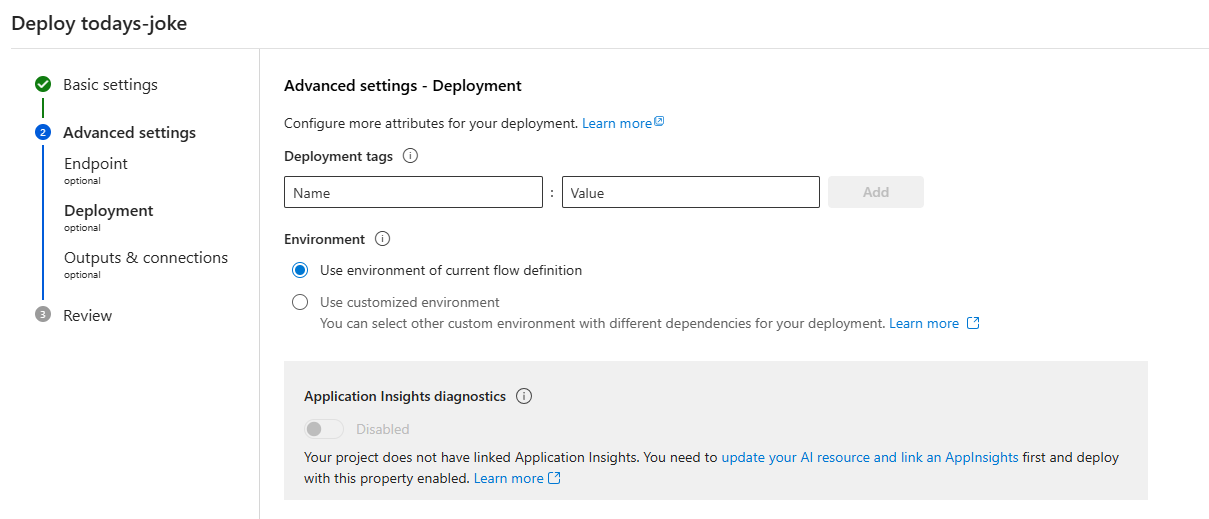Click the Advanced settings step 2 icon
The image size is (1209, 519).
pyautogui.click(x=43, y=133)
